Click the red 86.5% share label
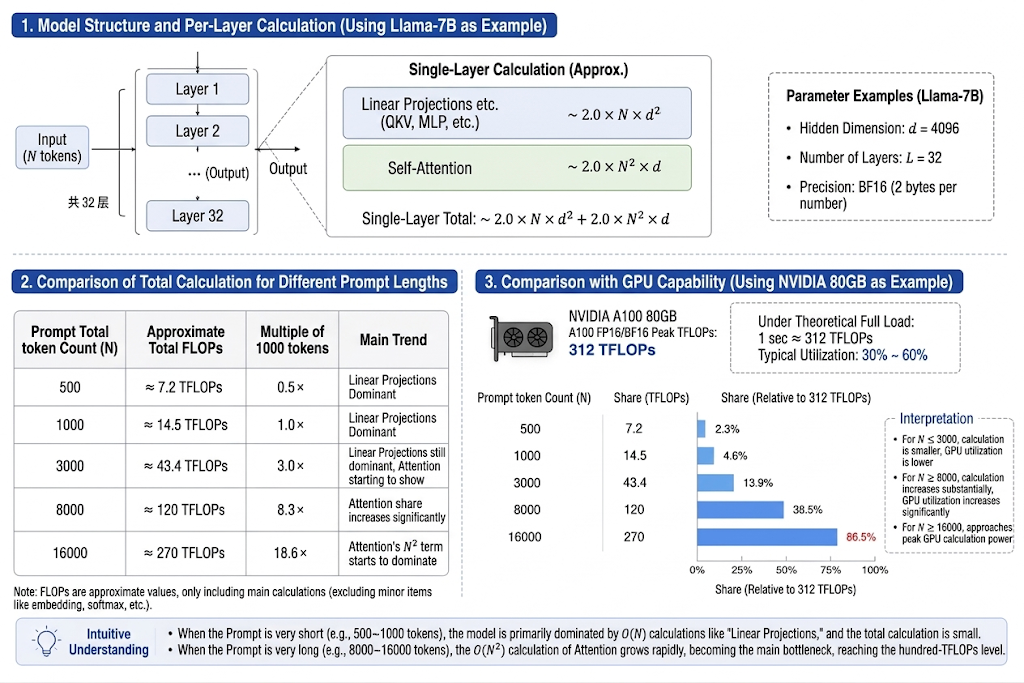Viewport: 1024px width, 683px height. coord(861,537)
